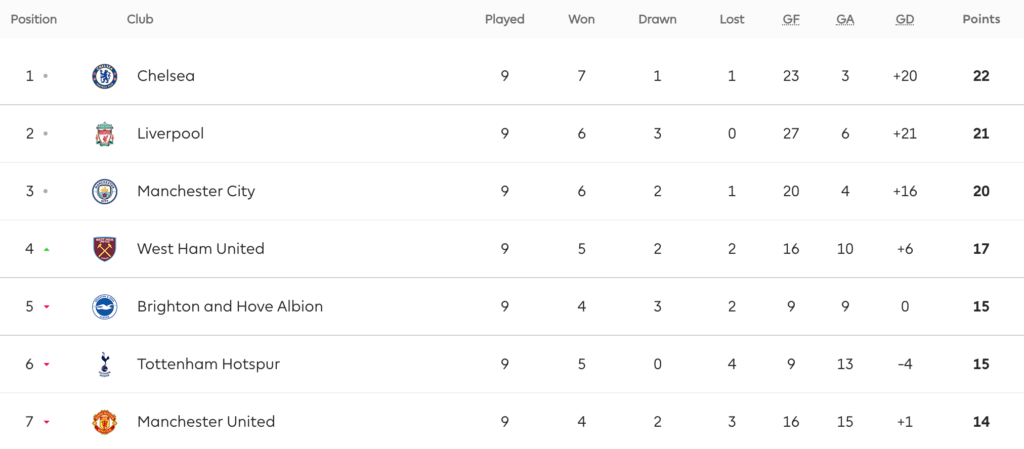Sort by the GD column header
Viewport: 1024px width, 449px height.
tap(905, 19)
